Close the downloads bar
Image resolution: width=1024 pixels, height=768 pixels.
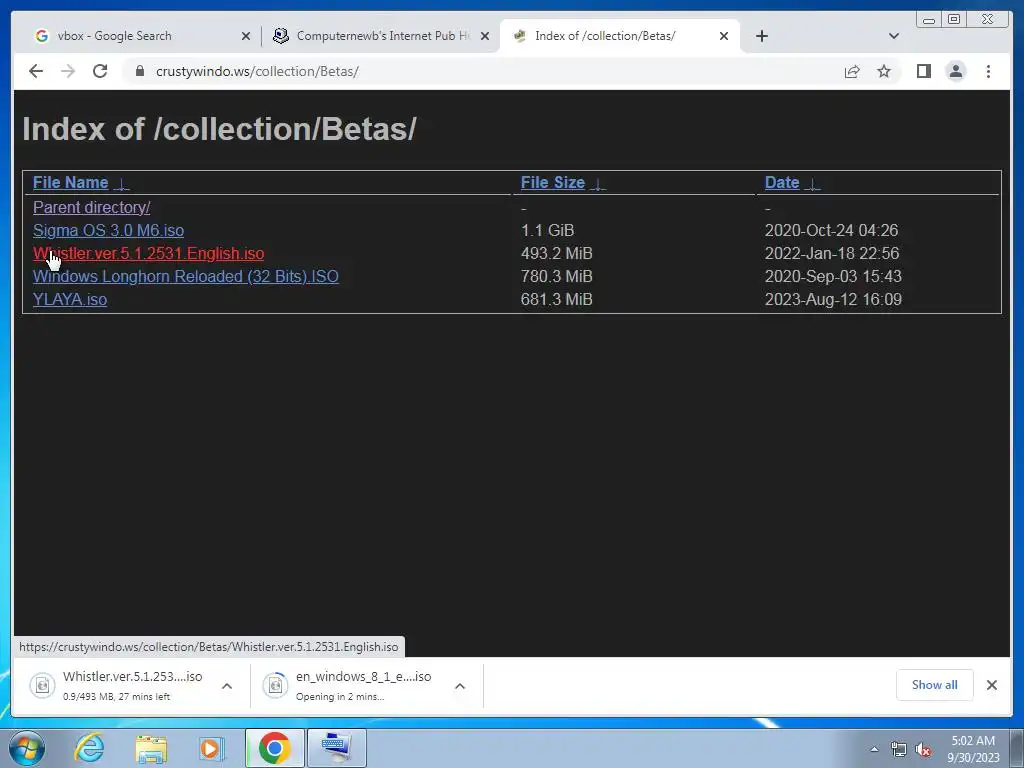tap(991, 684)
